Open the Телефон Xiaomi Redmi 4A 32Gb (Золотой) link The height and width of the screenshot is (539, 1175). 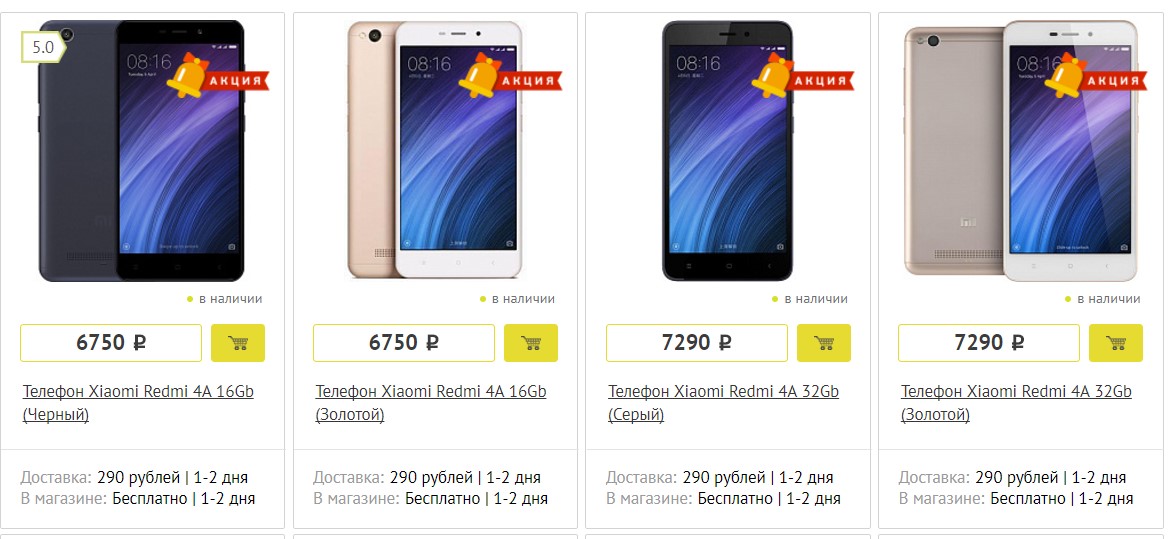1016,403
